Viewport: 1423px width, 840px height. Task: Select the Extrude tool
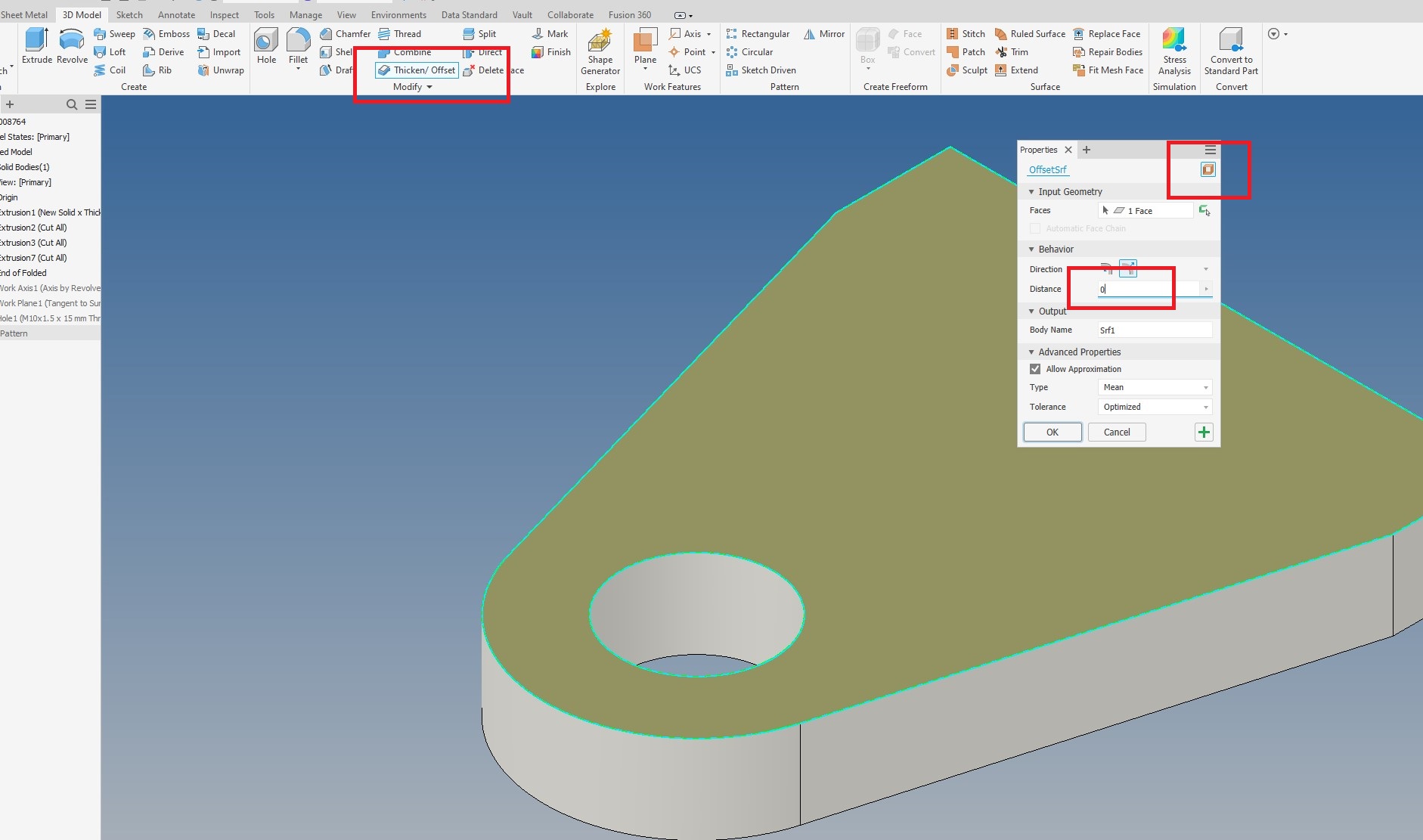click(36, 46)
